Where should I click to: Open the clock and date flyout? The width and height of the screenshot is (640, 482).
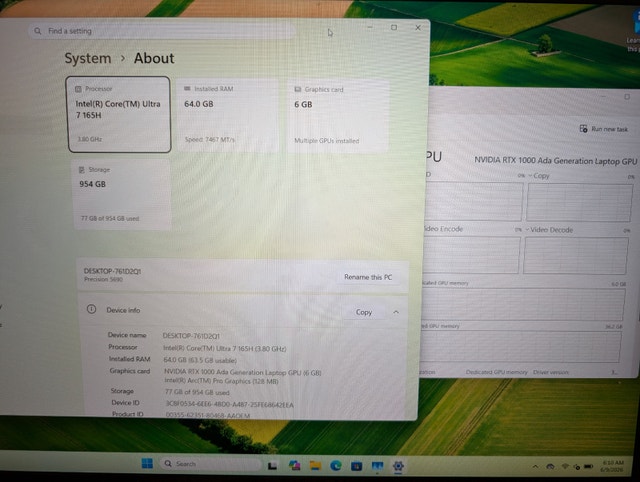(613, 466)
